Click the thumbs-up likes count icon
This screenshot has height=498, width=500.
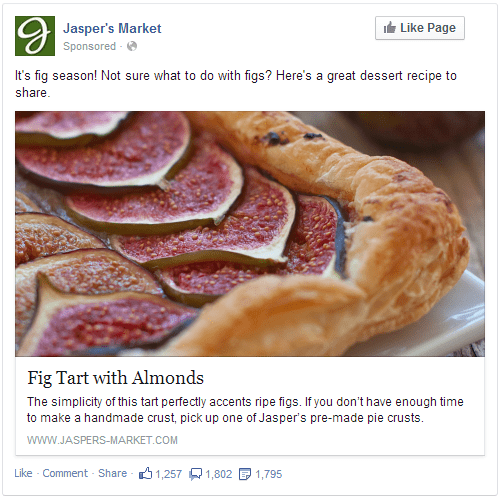(145, 473)
